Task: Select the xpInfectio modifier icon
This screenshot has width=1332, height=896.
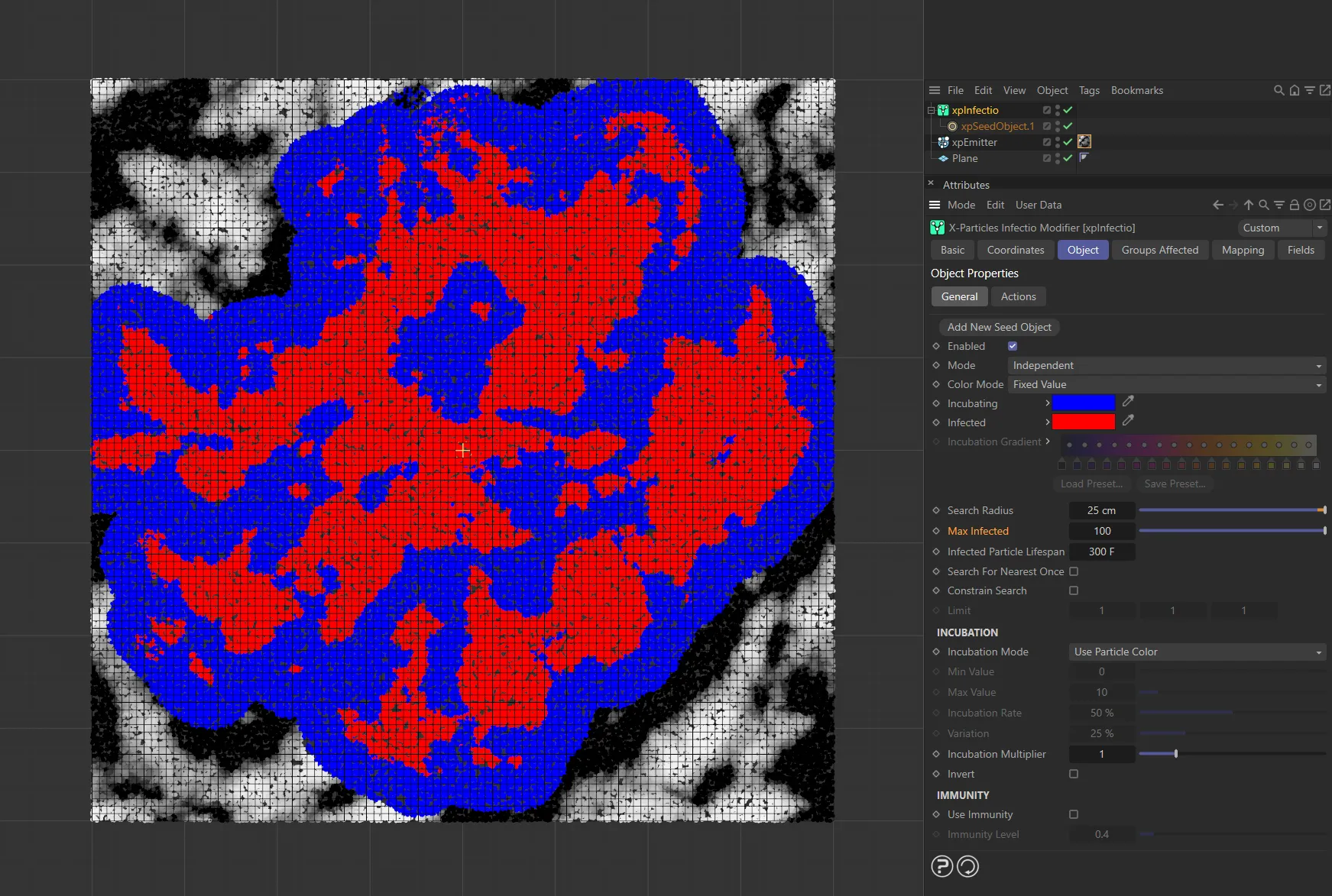Action: coord(944,110)
